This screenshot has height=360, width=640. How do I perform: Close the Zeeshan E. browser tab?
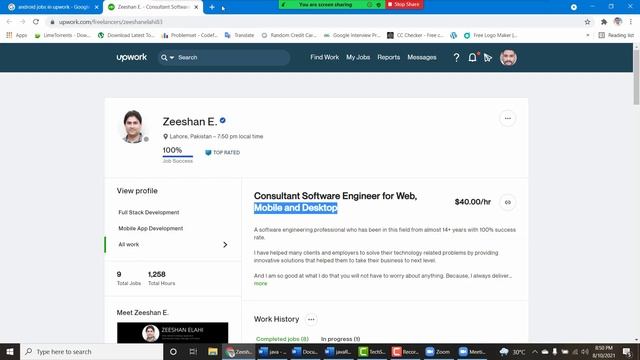coord(196,7)
